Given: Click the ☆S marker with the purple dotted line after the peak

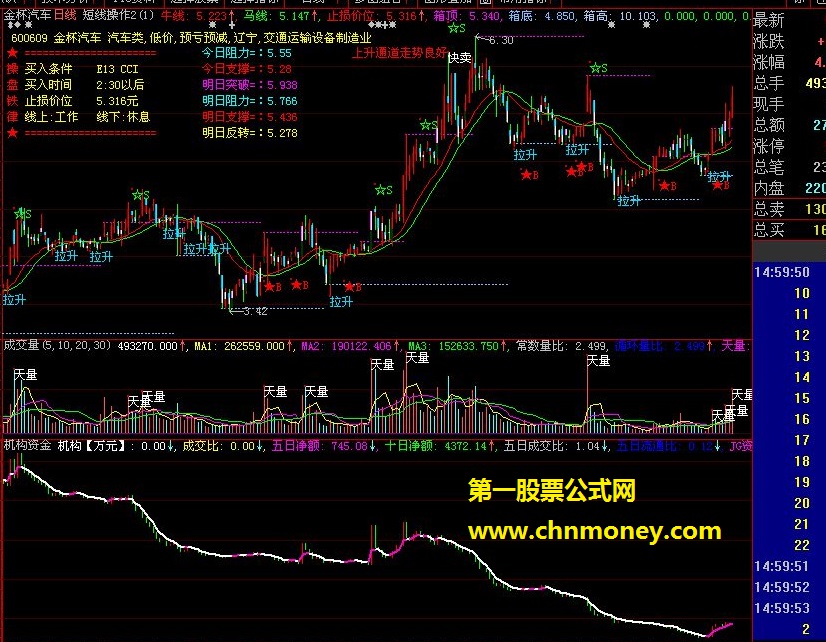Looking at the screenshot, I should [598, 68].
